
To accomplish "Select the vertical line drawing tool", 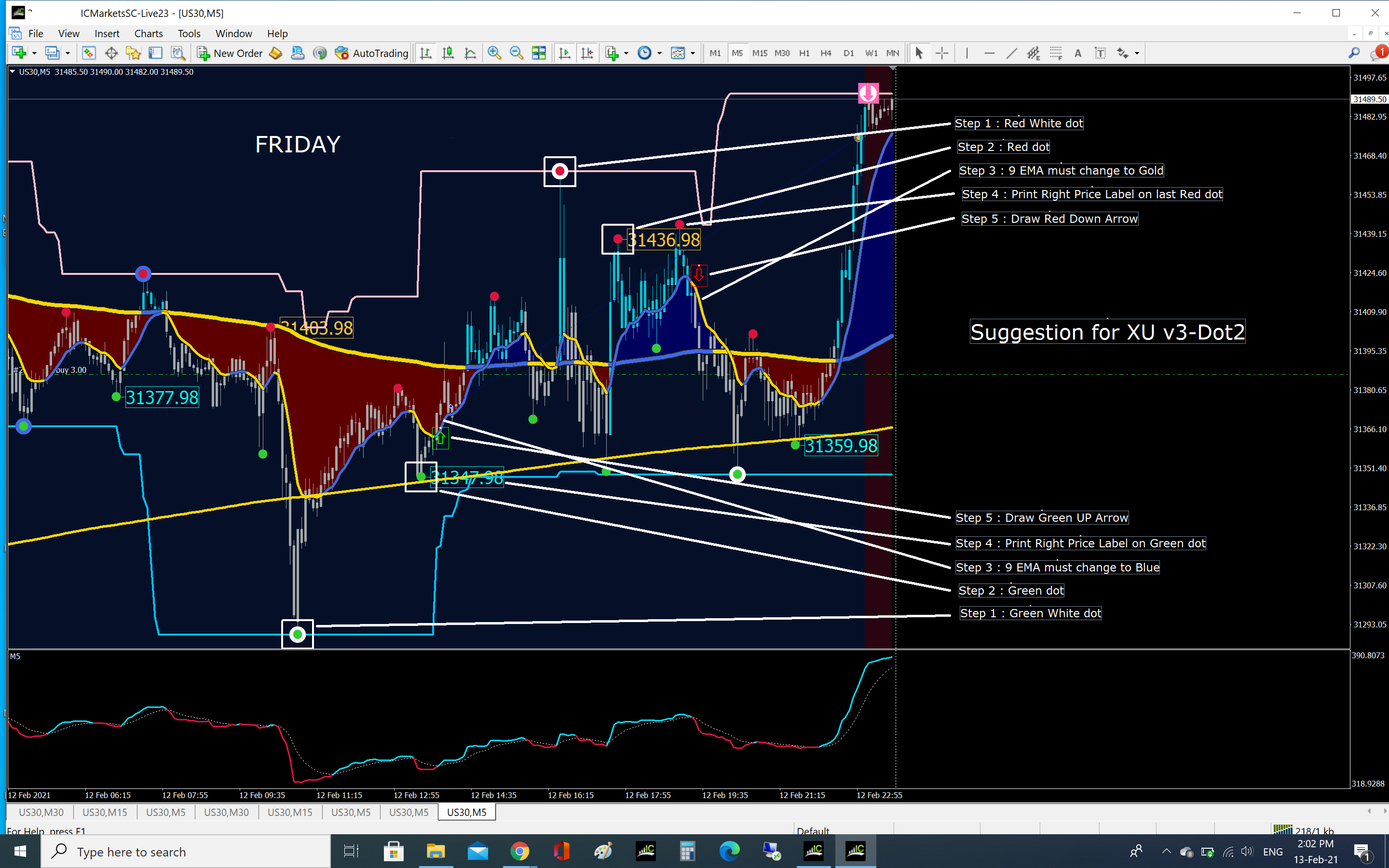I will (x=967, y=54).
